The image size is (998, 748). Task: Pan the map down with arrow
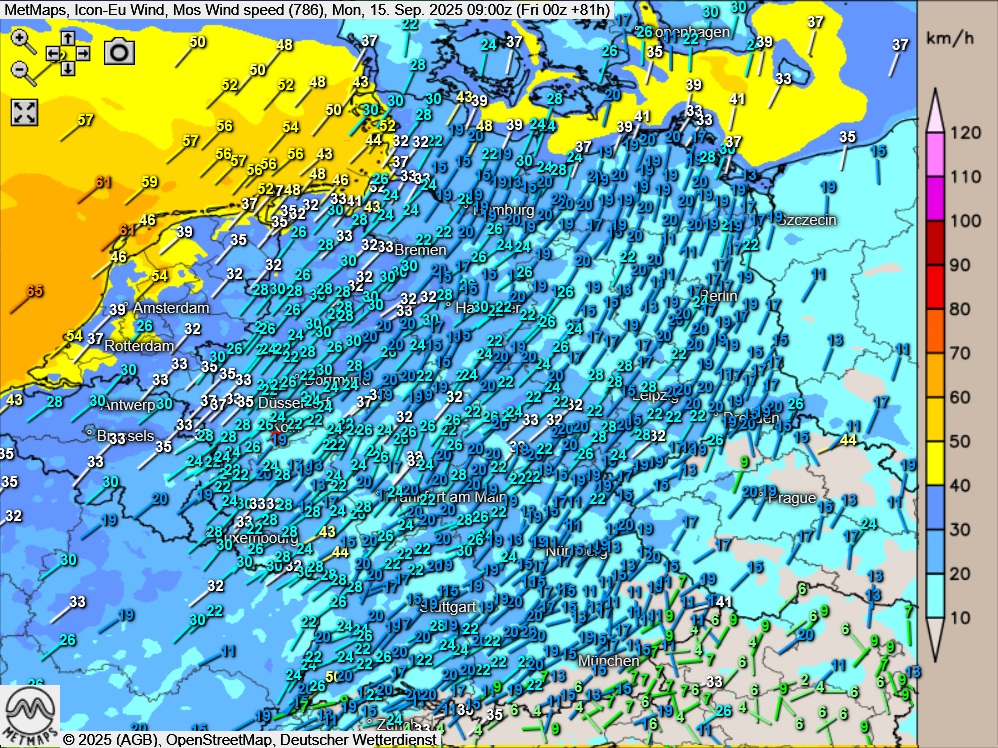pyautogui.click(x=68, y=70)
